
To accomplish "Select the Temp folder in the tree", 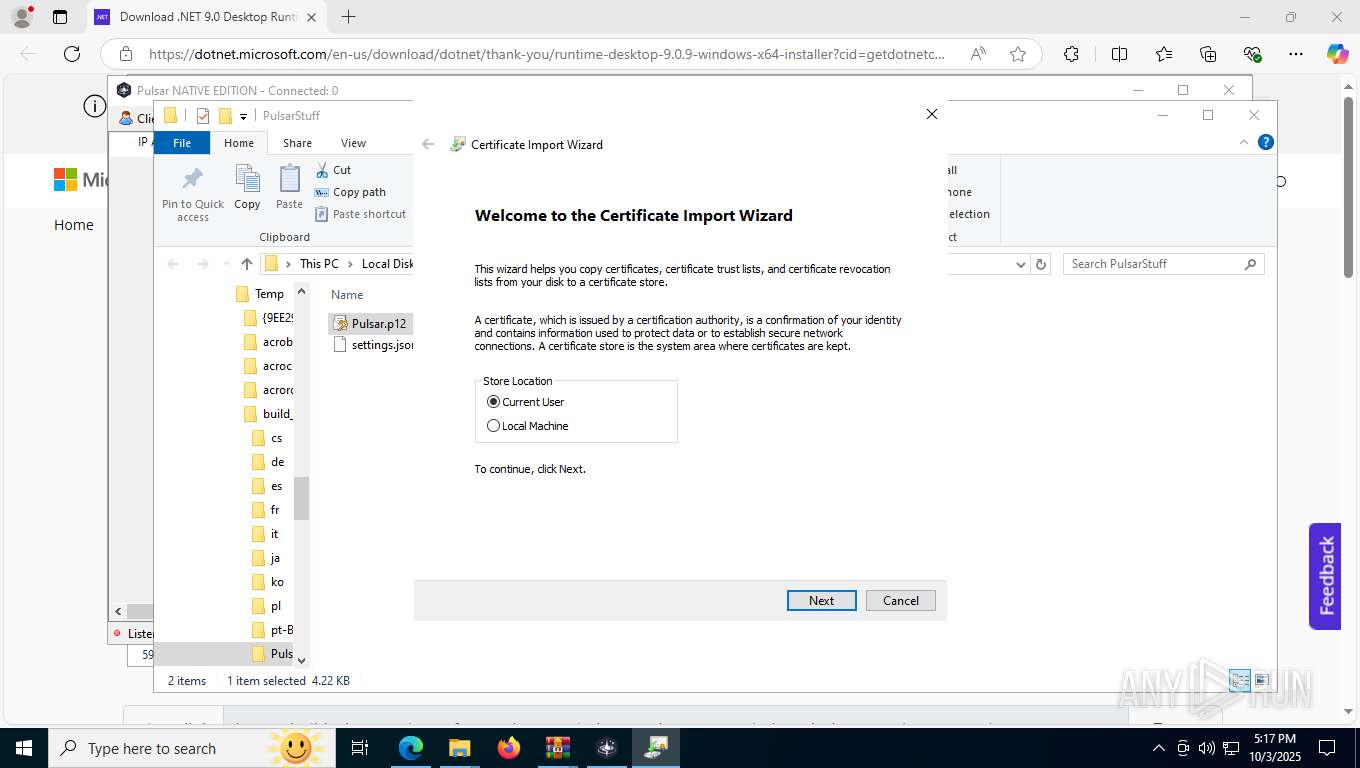I will click(x=260, y=294).
